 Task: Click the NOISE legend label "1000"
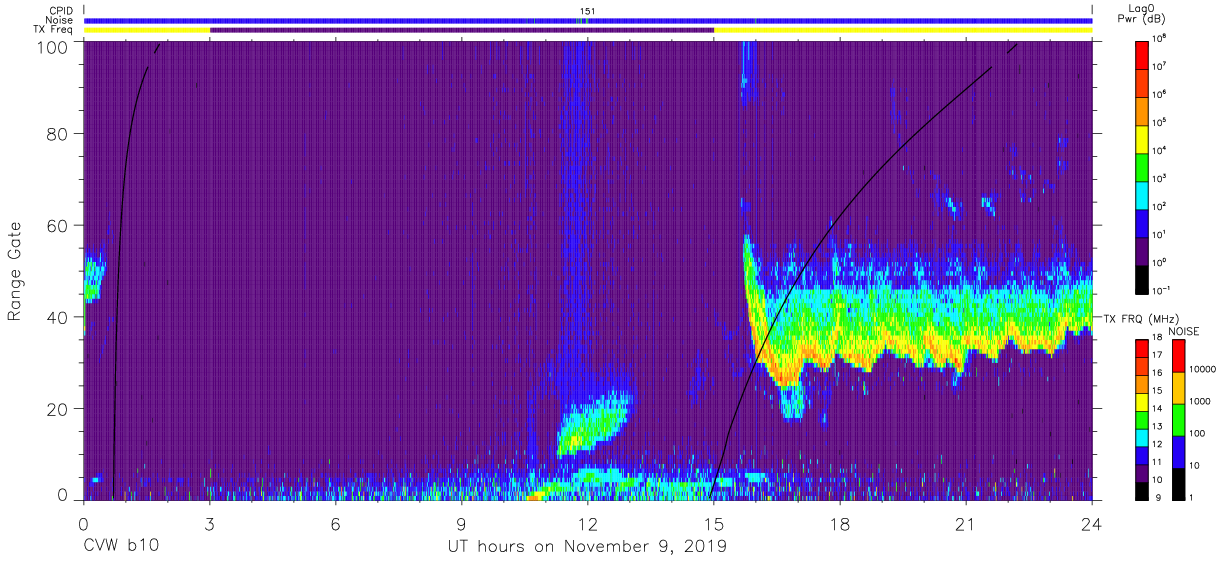(x=1199, y=403)
